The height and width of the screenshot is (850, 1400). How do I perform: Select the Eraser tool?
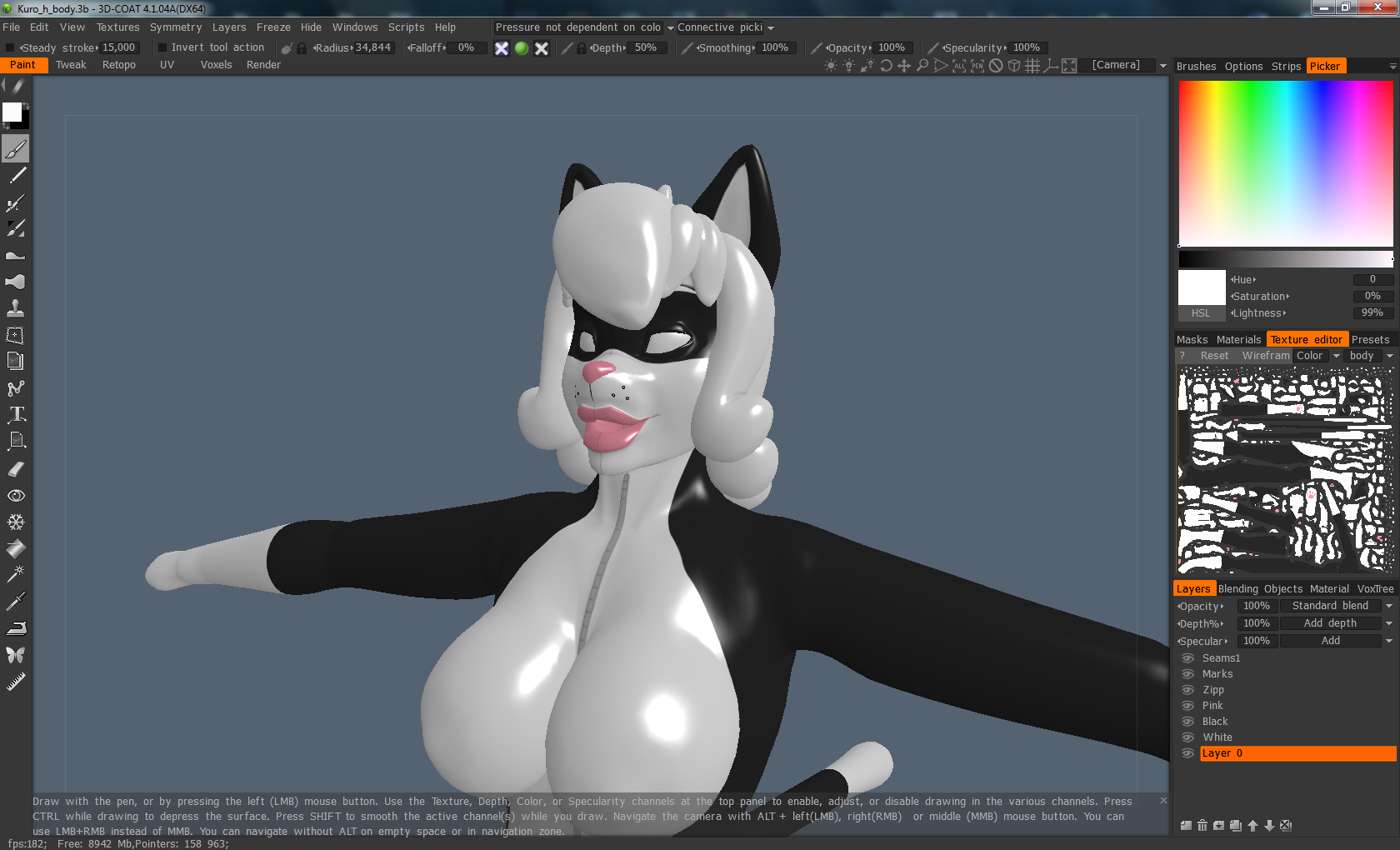click(x=16, y=469)
